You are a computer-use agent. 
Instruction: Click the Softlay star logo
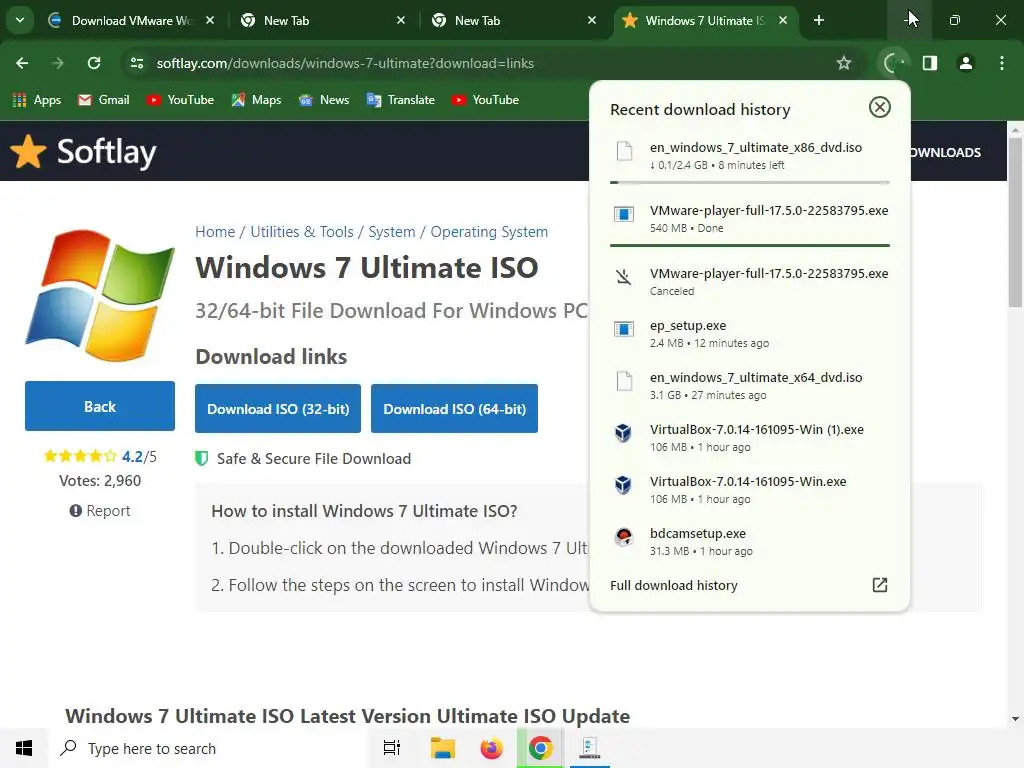point(28,152)
